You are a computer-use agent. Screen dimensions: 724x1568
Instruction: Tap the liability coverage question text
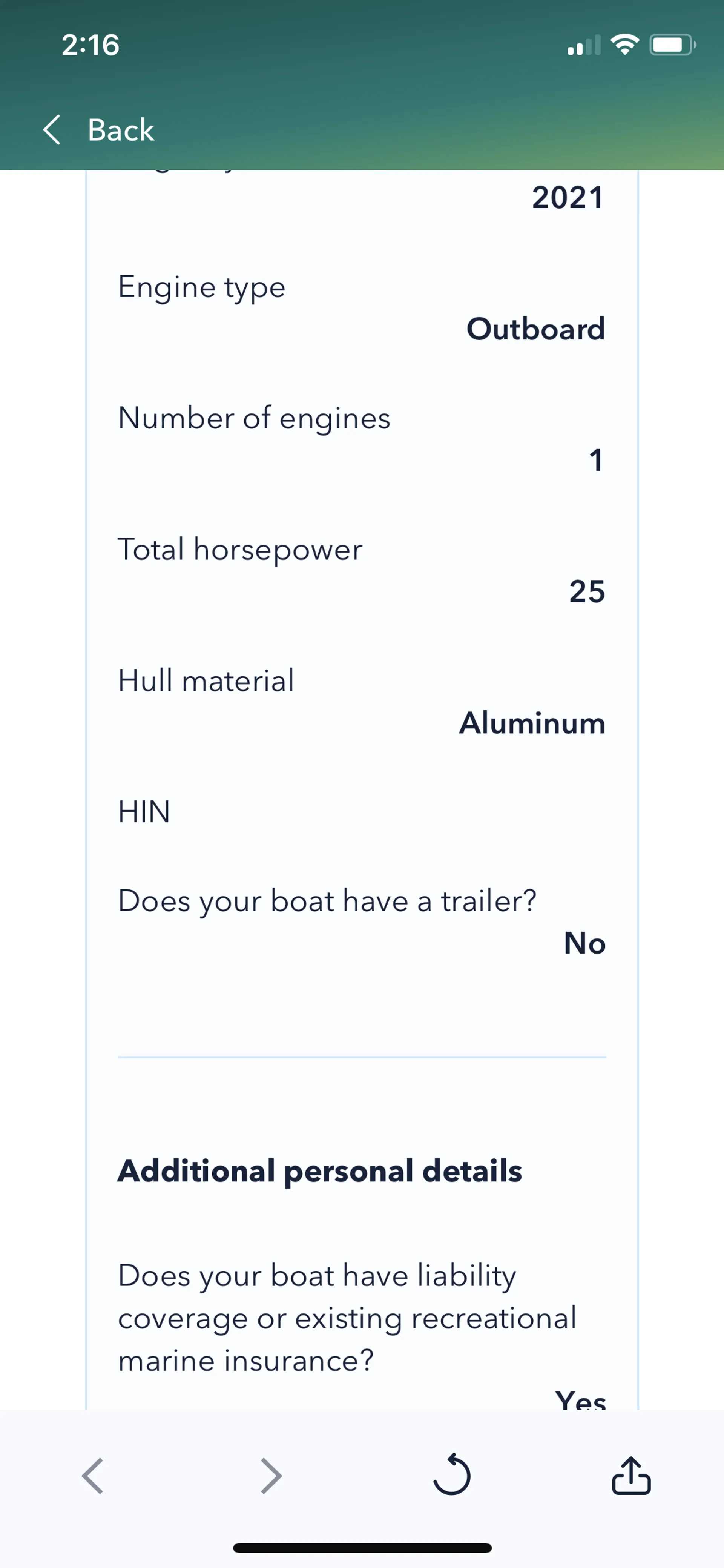[x=347, y=1318]
